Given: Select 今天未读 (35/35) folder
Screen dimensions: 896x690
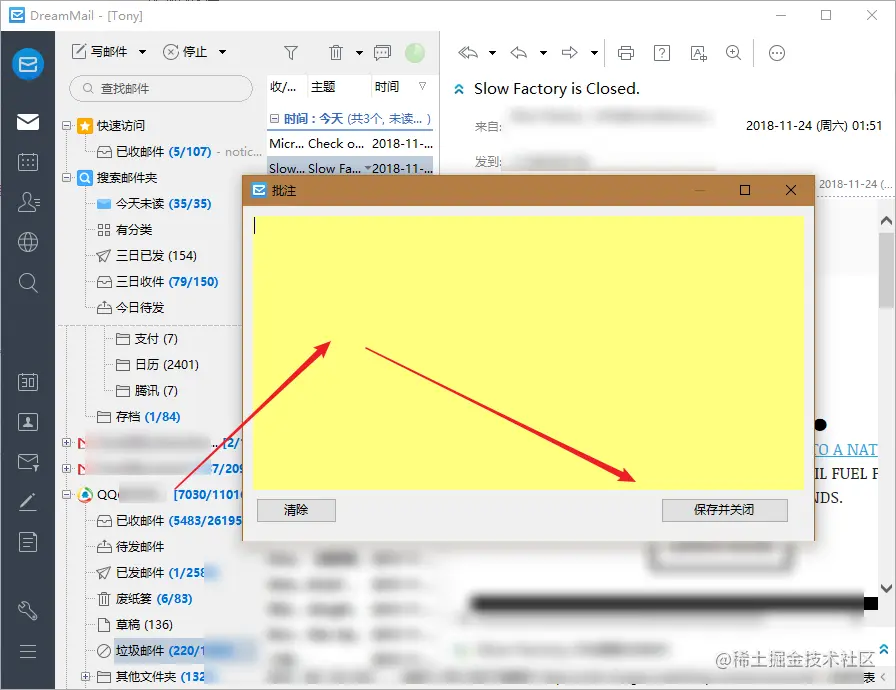Looking at the screenshot, I should (154, 203).
